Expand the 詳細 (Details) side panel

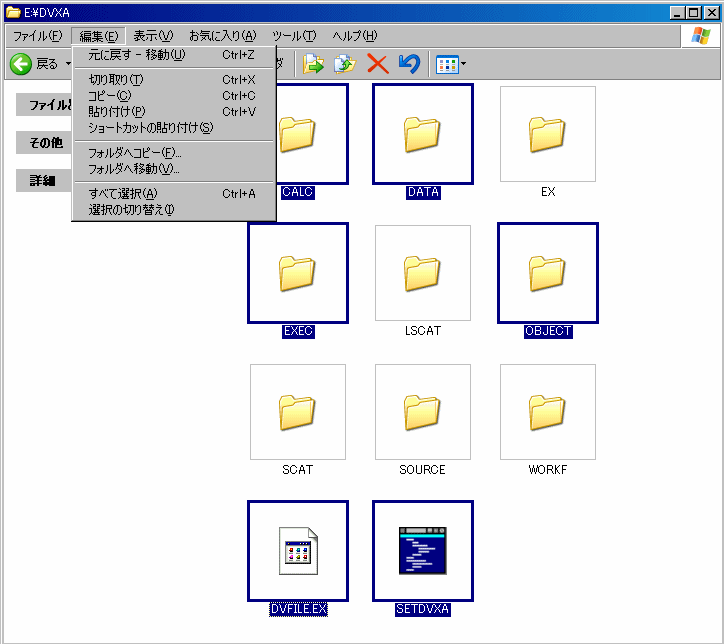pos(43,181)
